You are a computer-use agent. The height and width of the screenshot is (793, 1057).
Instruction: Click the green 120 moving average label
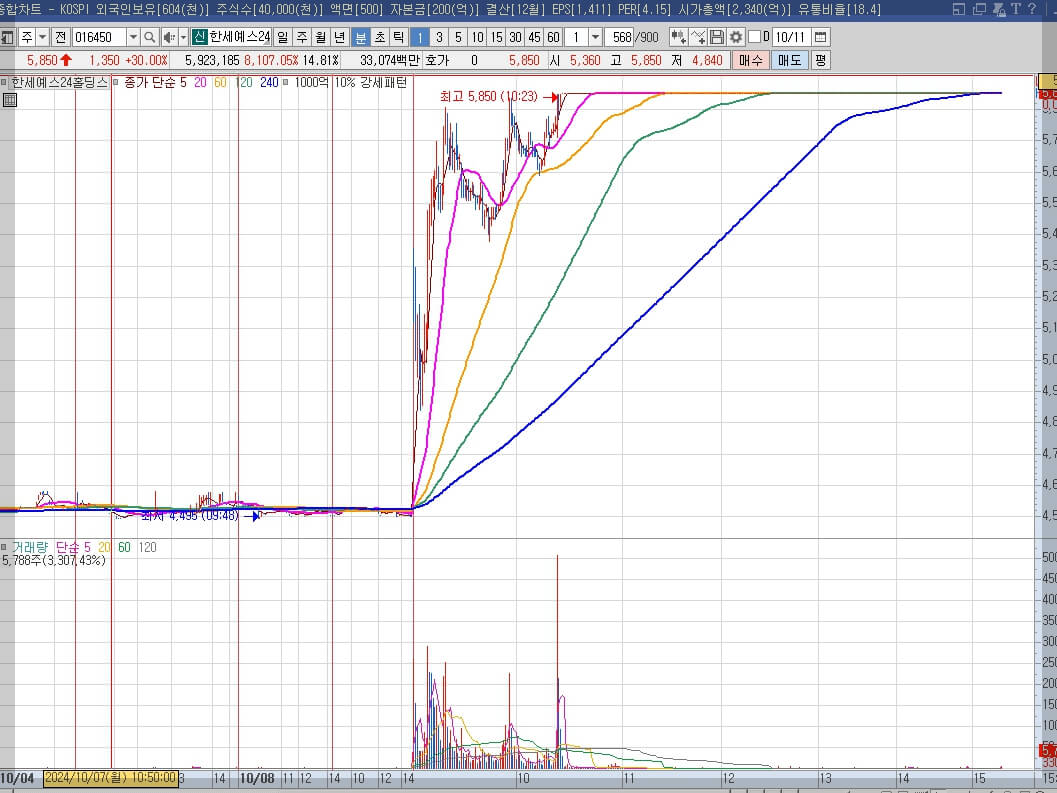(243, 82)
